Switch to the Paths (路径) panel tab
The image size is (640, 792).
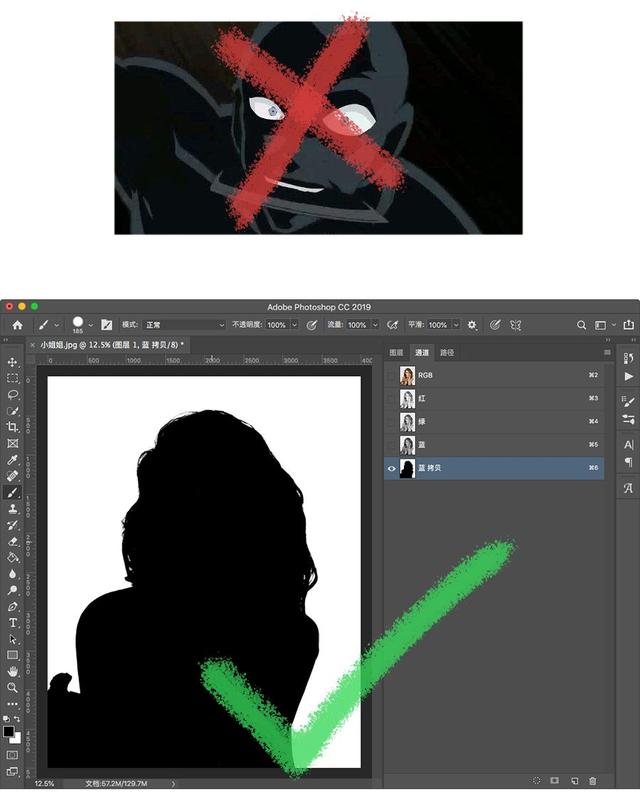coord(447,353)
